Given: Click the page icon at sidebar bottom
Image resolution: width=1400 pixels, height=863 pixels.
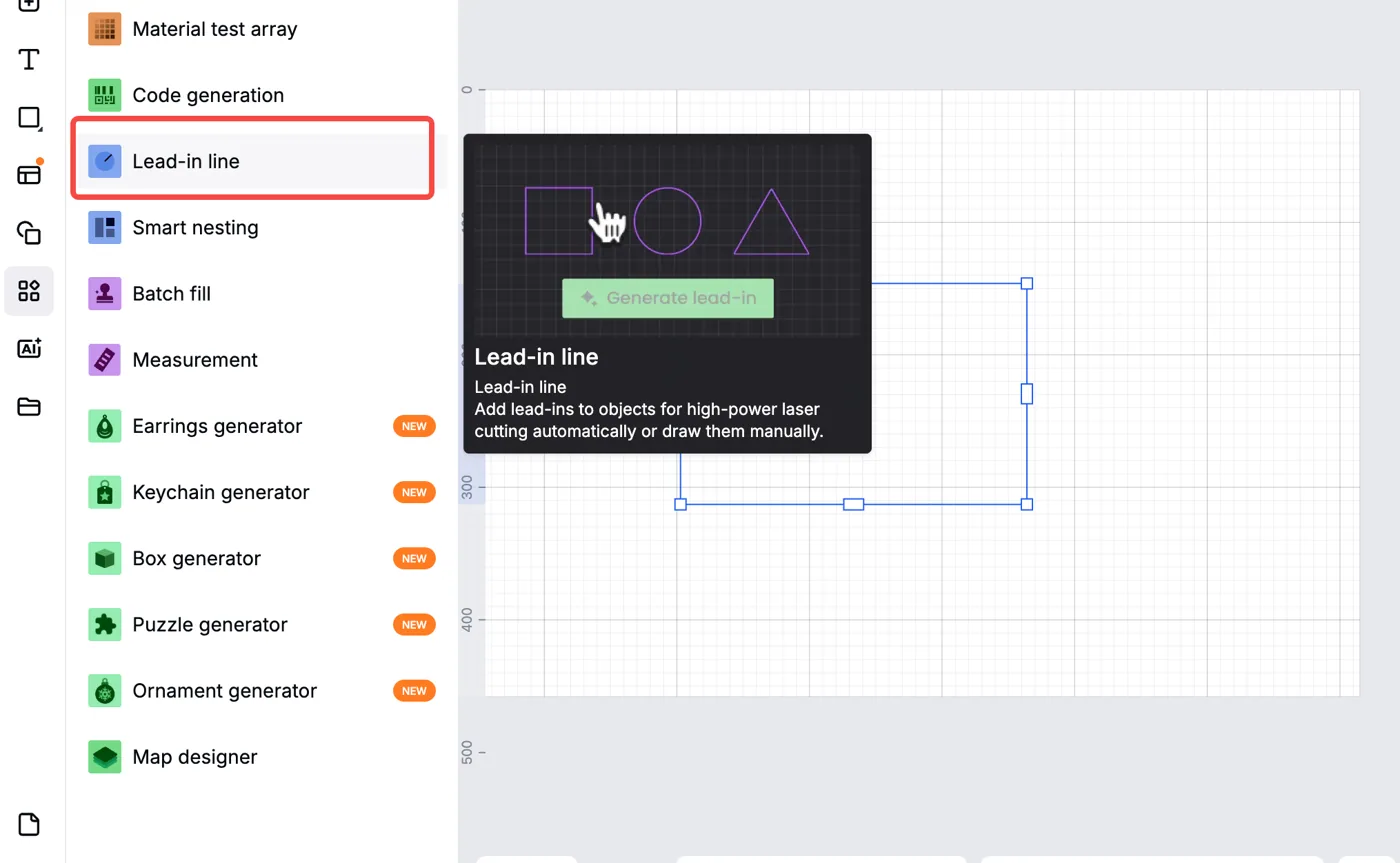Looking at the screenshot, I should [29, 825].
